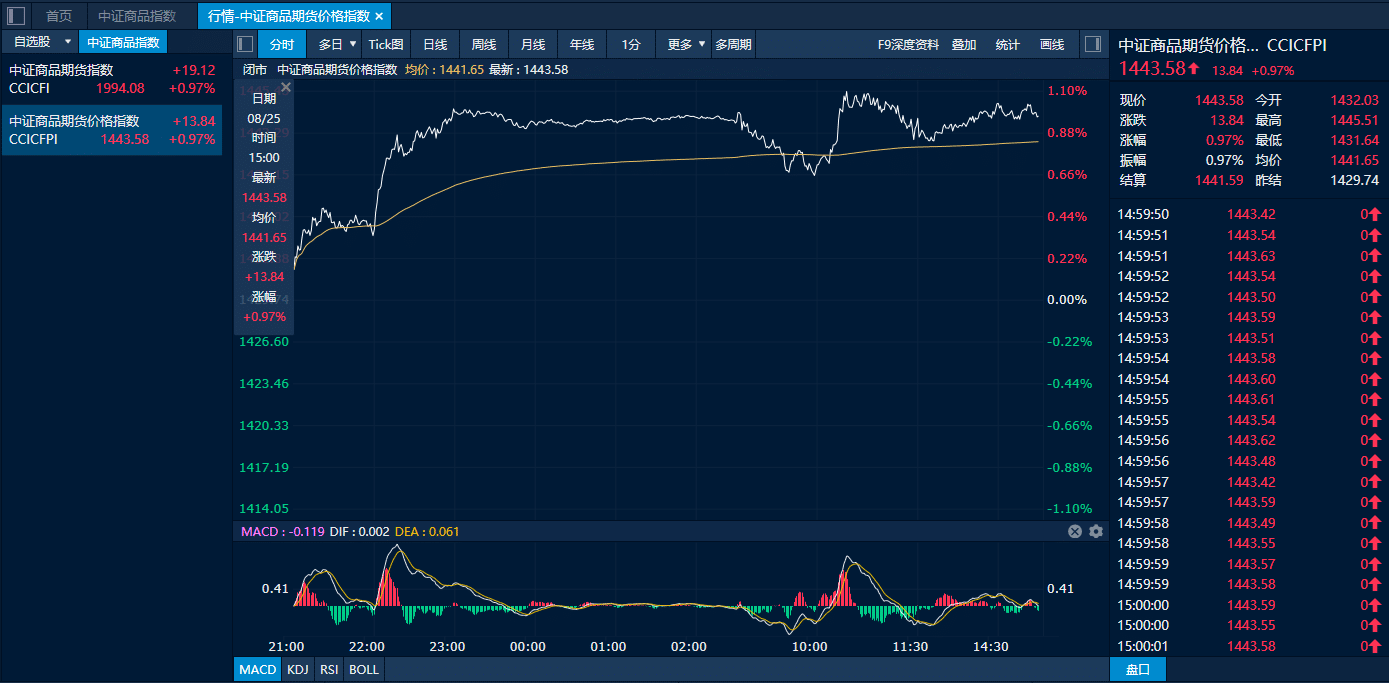Open F9深度资料 detailed info

click(908, 44)
